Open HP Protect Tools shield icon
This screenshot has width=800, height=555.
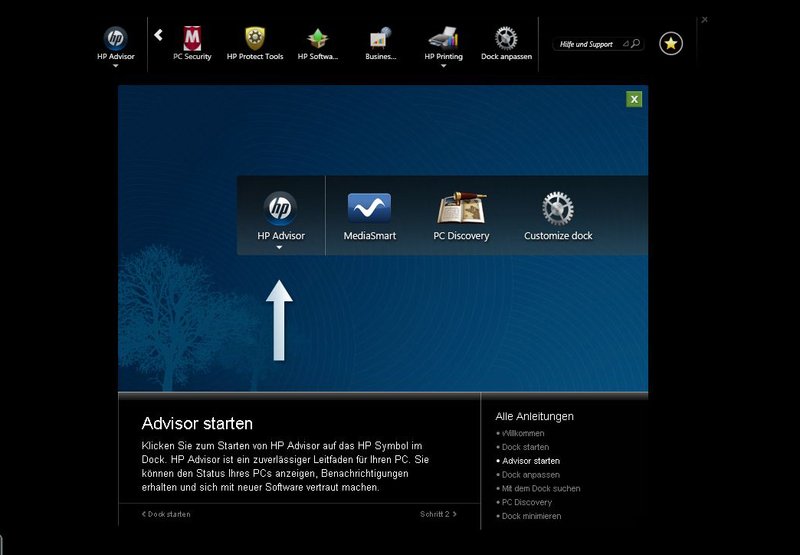(x=255, y=39)
